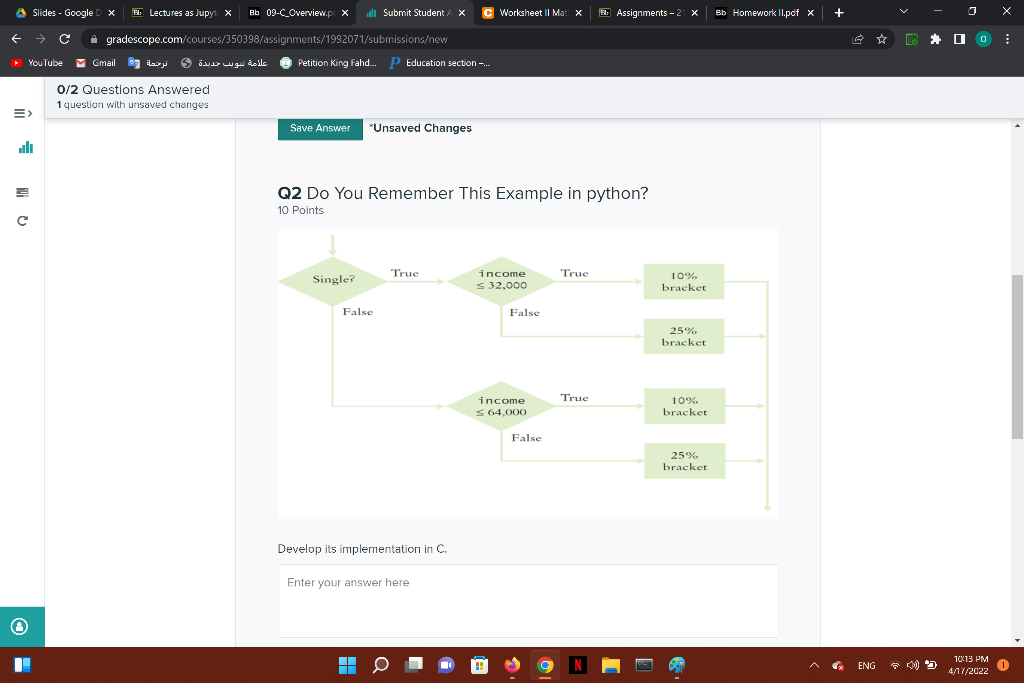Click the accessibility widget icon

point(20,627)
